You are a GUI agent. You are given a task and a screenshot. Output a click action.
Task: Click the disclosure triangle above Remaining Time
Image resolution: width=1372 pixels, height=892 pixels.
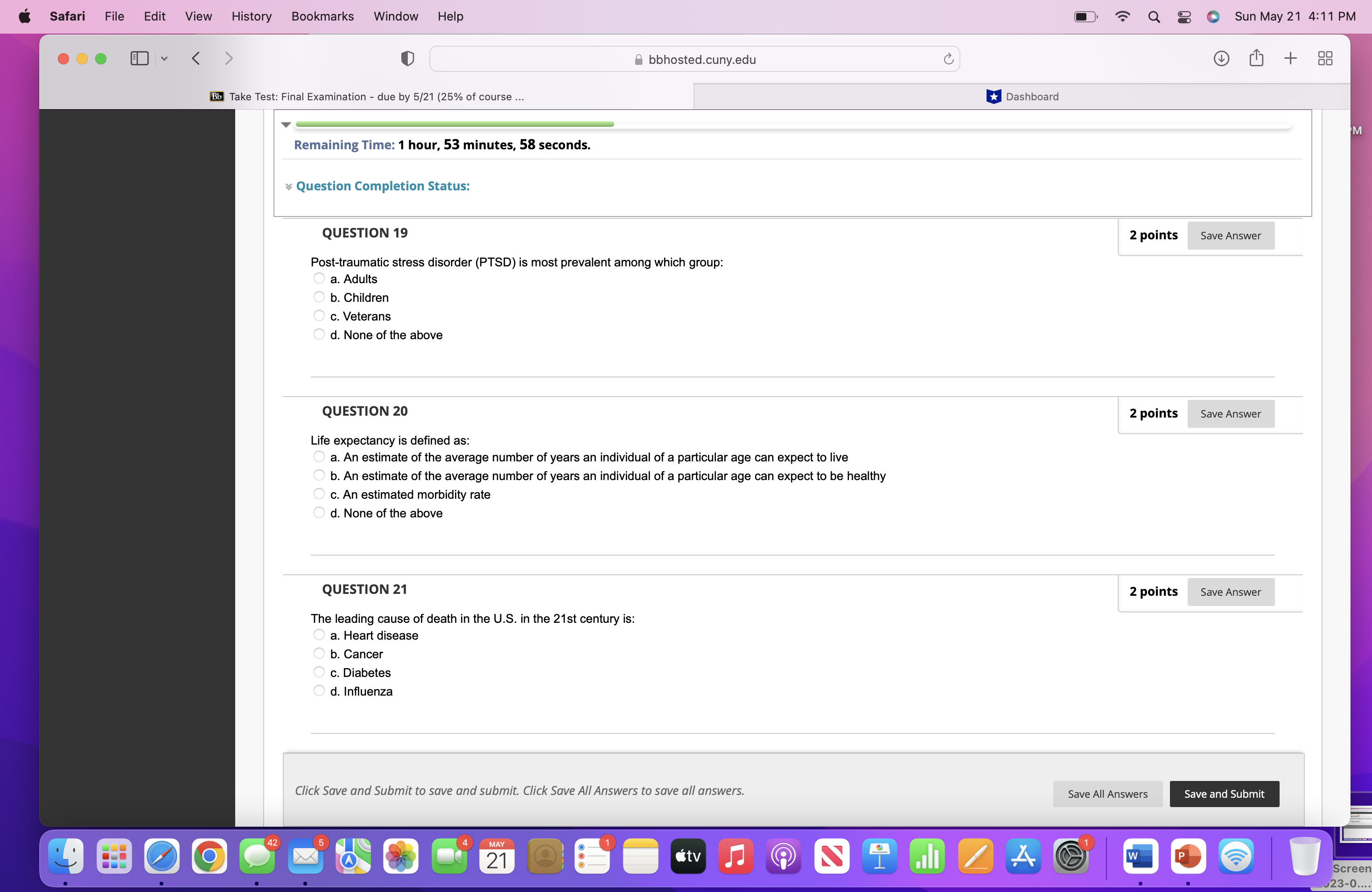[x=286, y=125]
